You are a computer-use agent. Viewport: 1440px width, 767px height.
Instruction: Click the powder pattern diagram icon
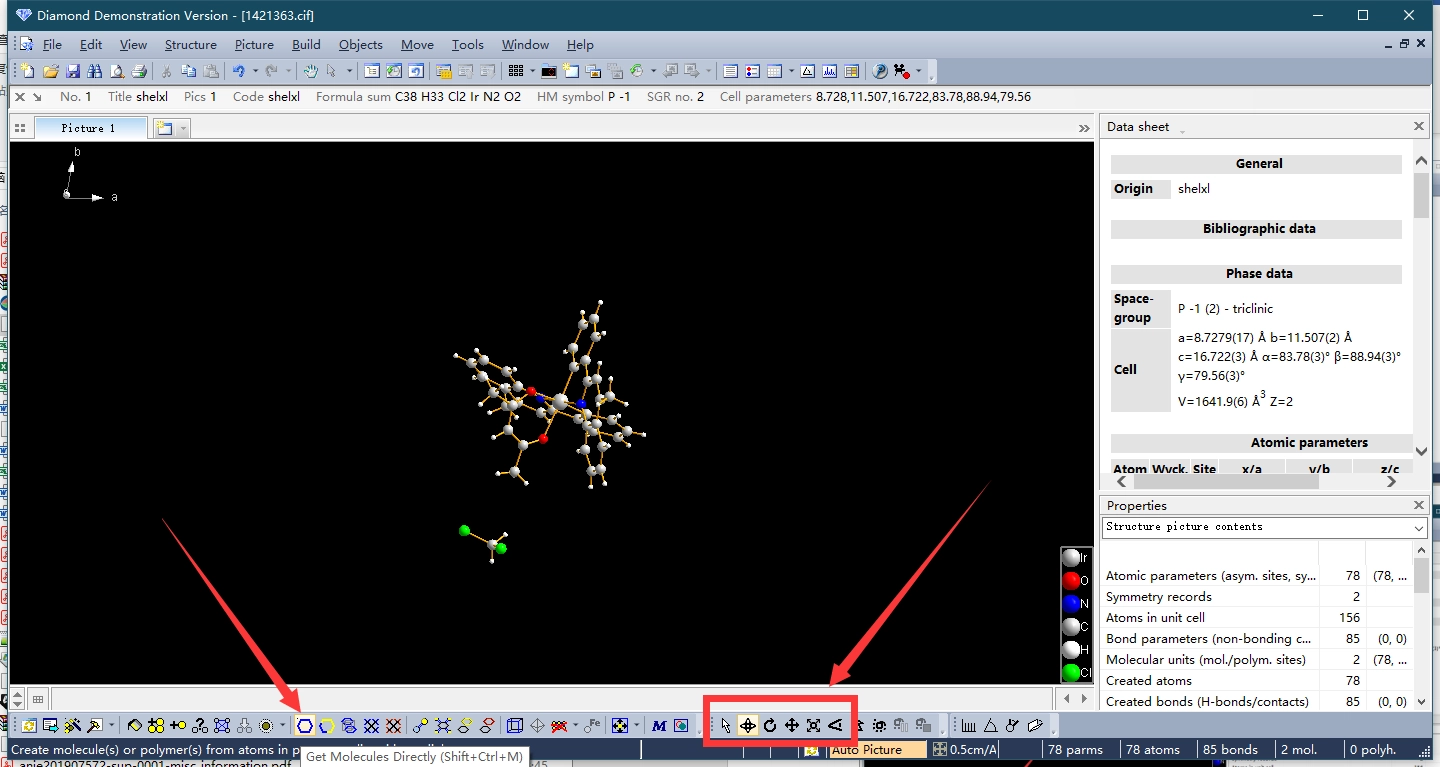[829, 71]
